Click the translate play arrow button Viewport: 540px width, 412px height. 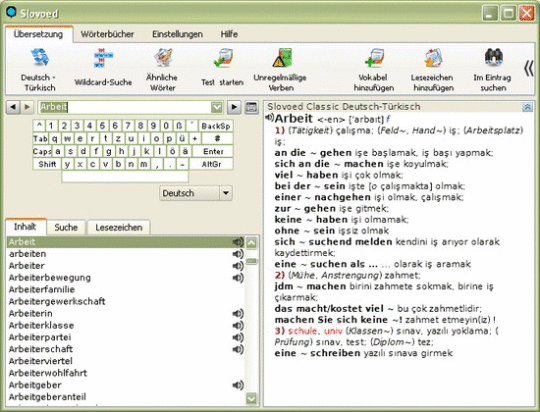tap(234, 107)
